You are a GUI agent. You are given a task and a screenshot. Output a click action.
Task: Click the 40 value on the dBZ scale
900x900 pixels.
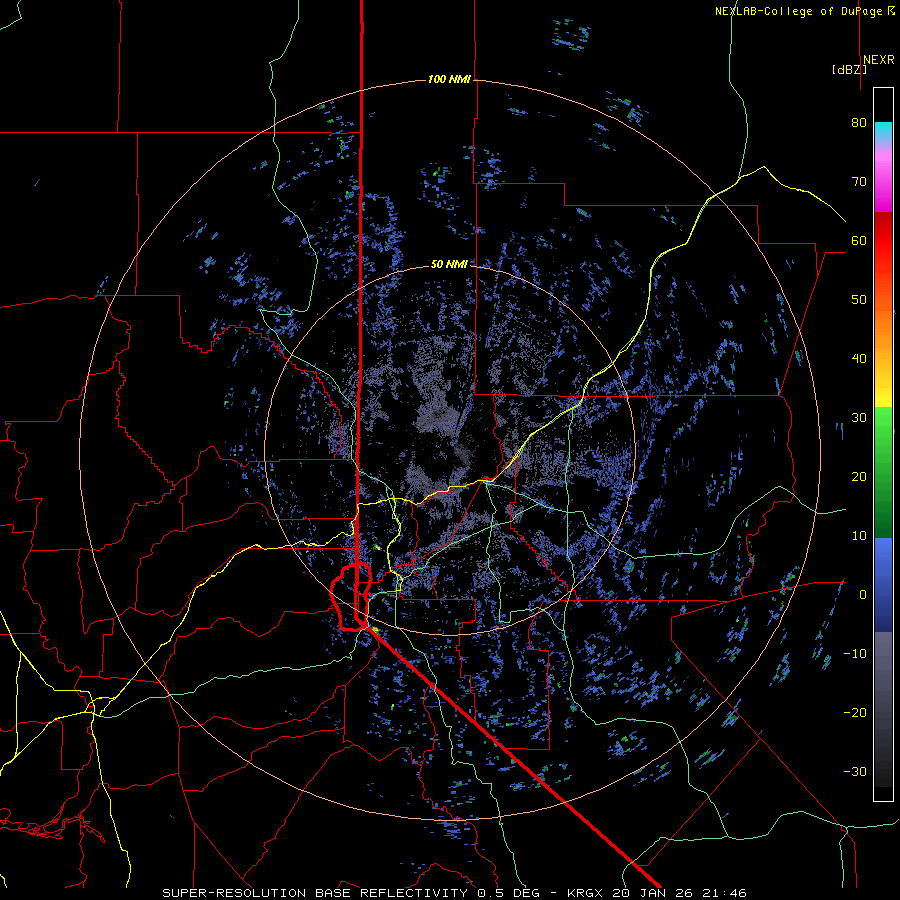(858, 359)
